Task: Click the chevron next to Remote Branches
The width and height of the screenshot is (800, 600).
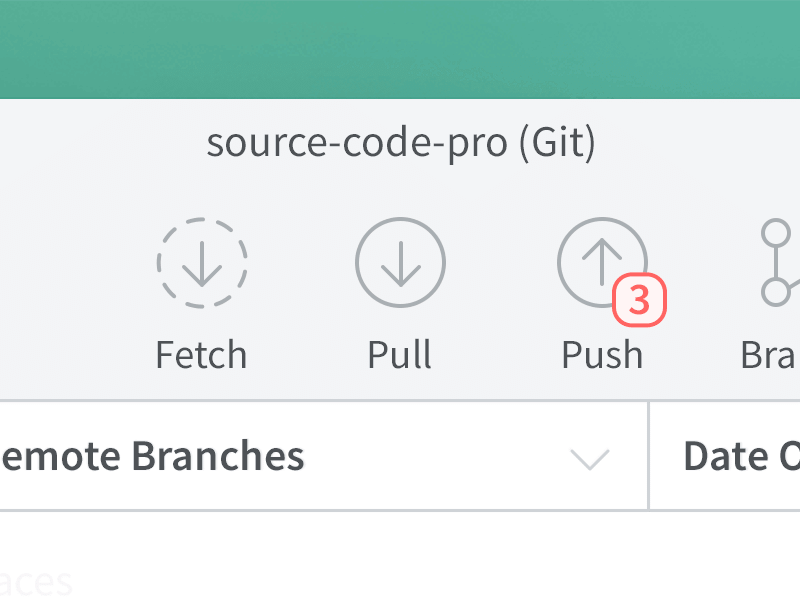Action: [590, 458]
